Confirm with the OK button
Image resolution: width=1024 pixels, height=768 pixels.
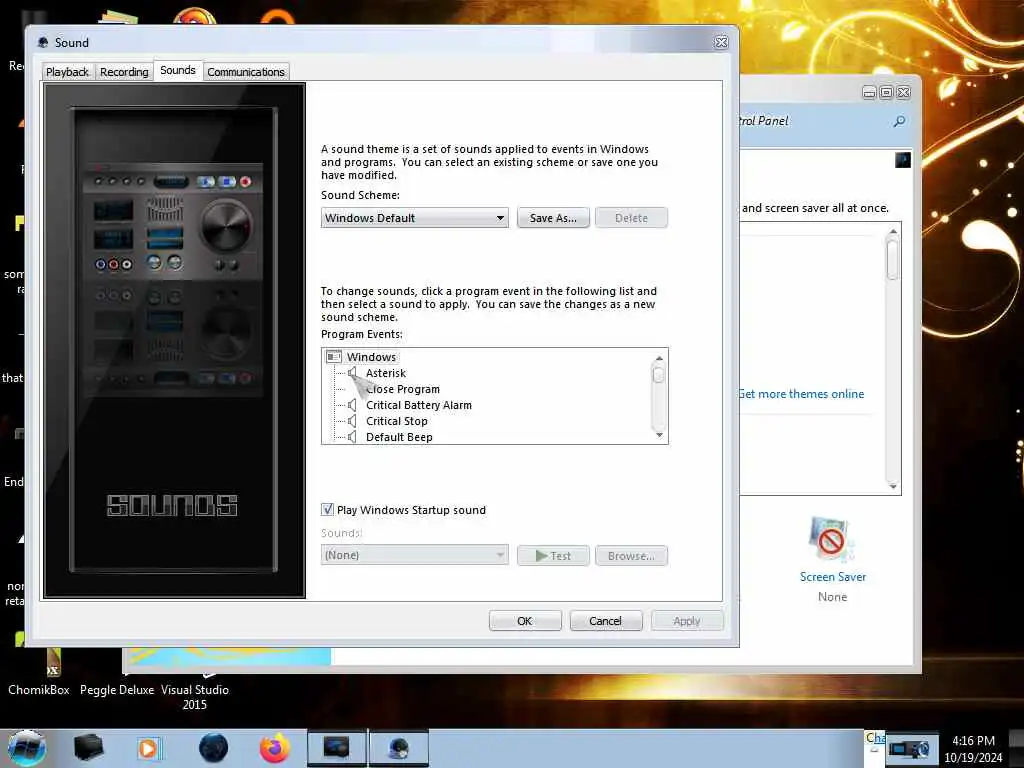pyautogui.click(x=525, y=620)
